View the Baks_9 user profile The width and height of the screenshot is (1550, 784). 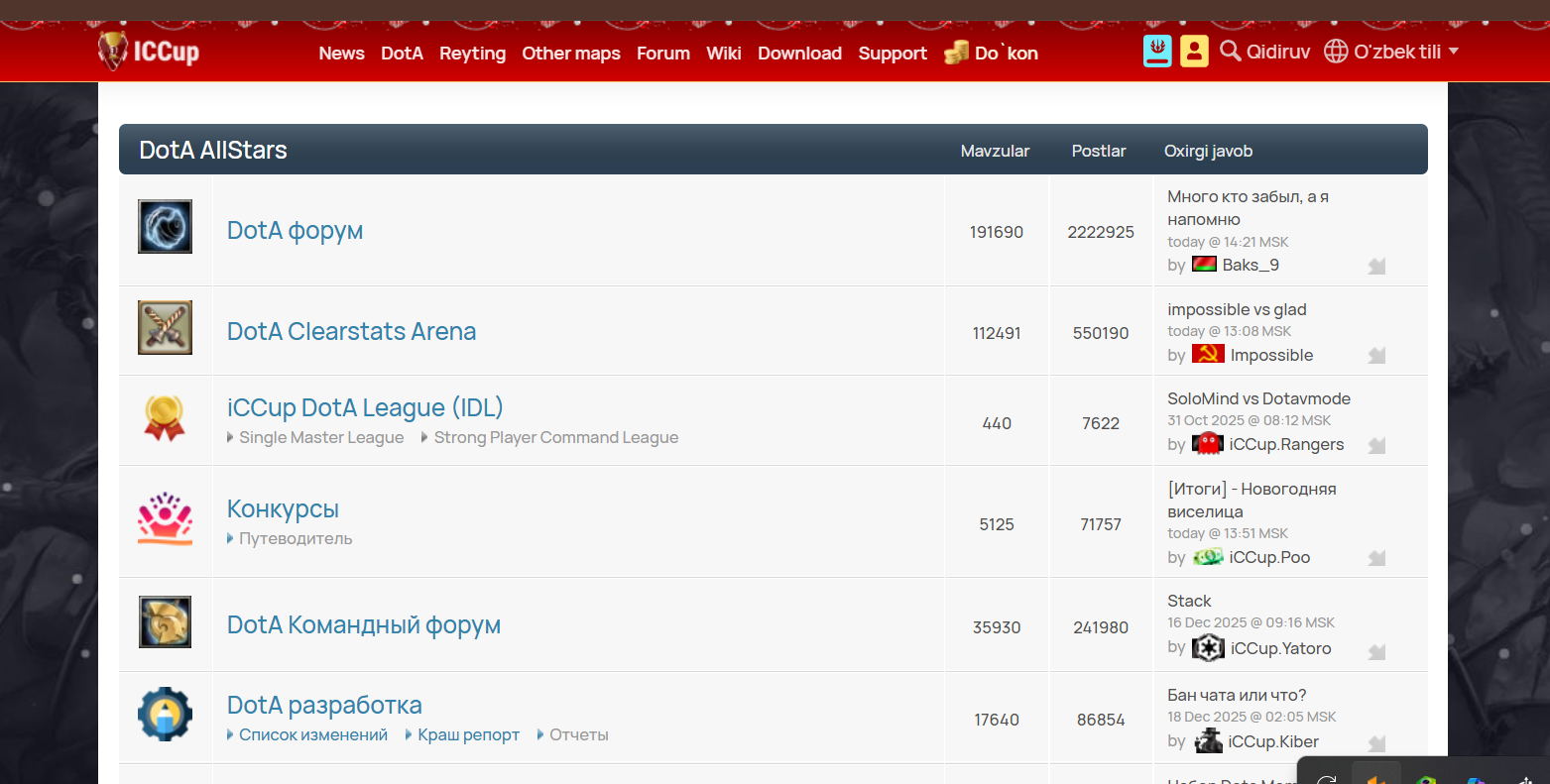click(x=1251, y=265)
